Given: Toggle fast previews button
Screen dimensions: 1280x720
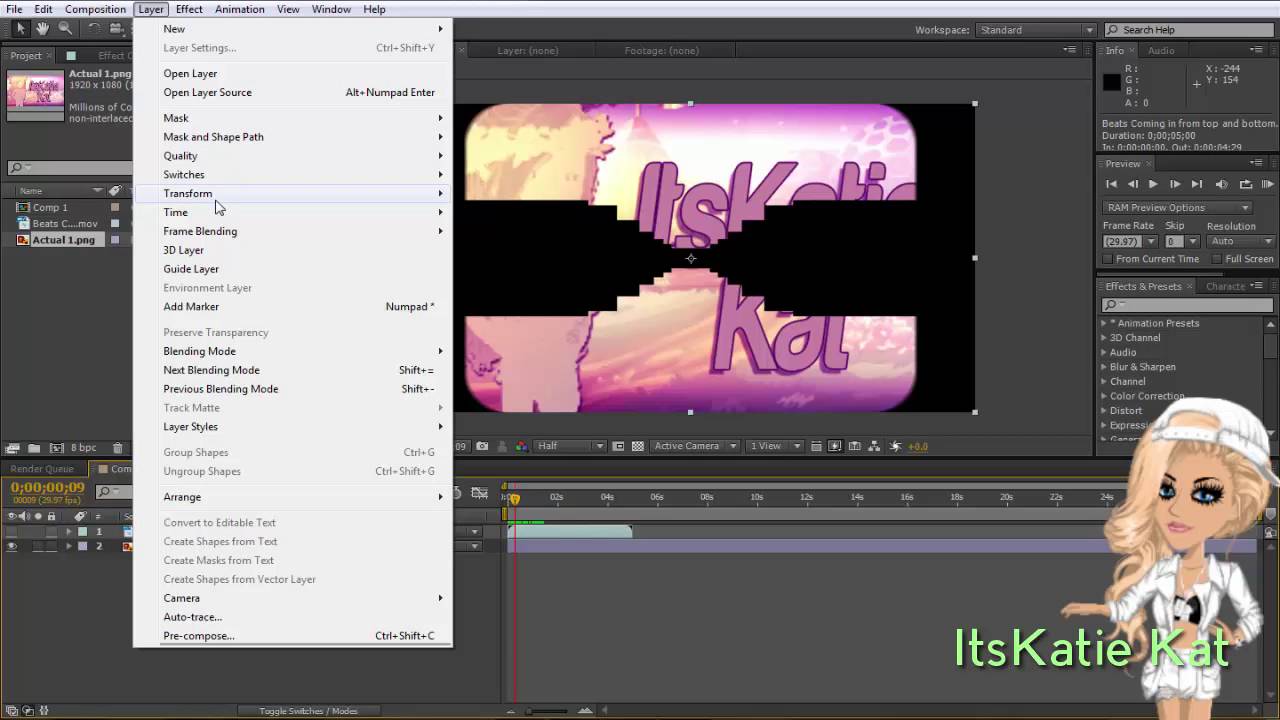Looking at the screenshot, I should 835,446.
